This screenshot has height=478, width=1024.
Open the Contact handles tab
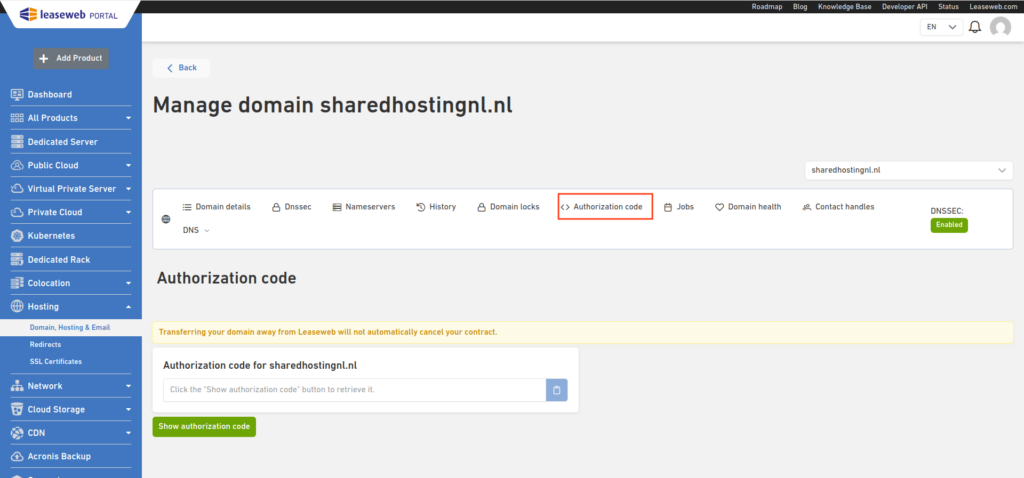click(x=839, y=207)
